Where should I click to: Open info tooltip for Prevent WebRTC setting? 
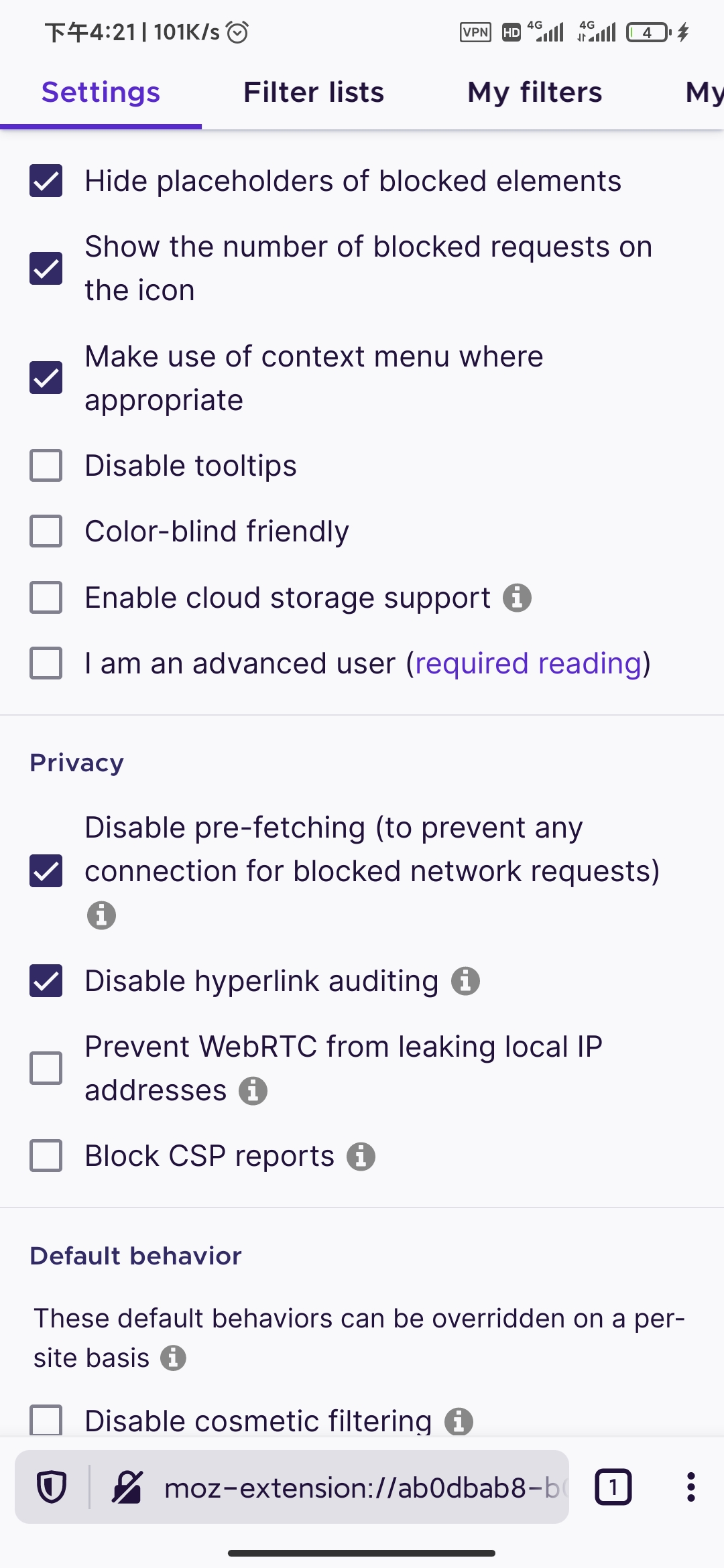click(253, 1091)
